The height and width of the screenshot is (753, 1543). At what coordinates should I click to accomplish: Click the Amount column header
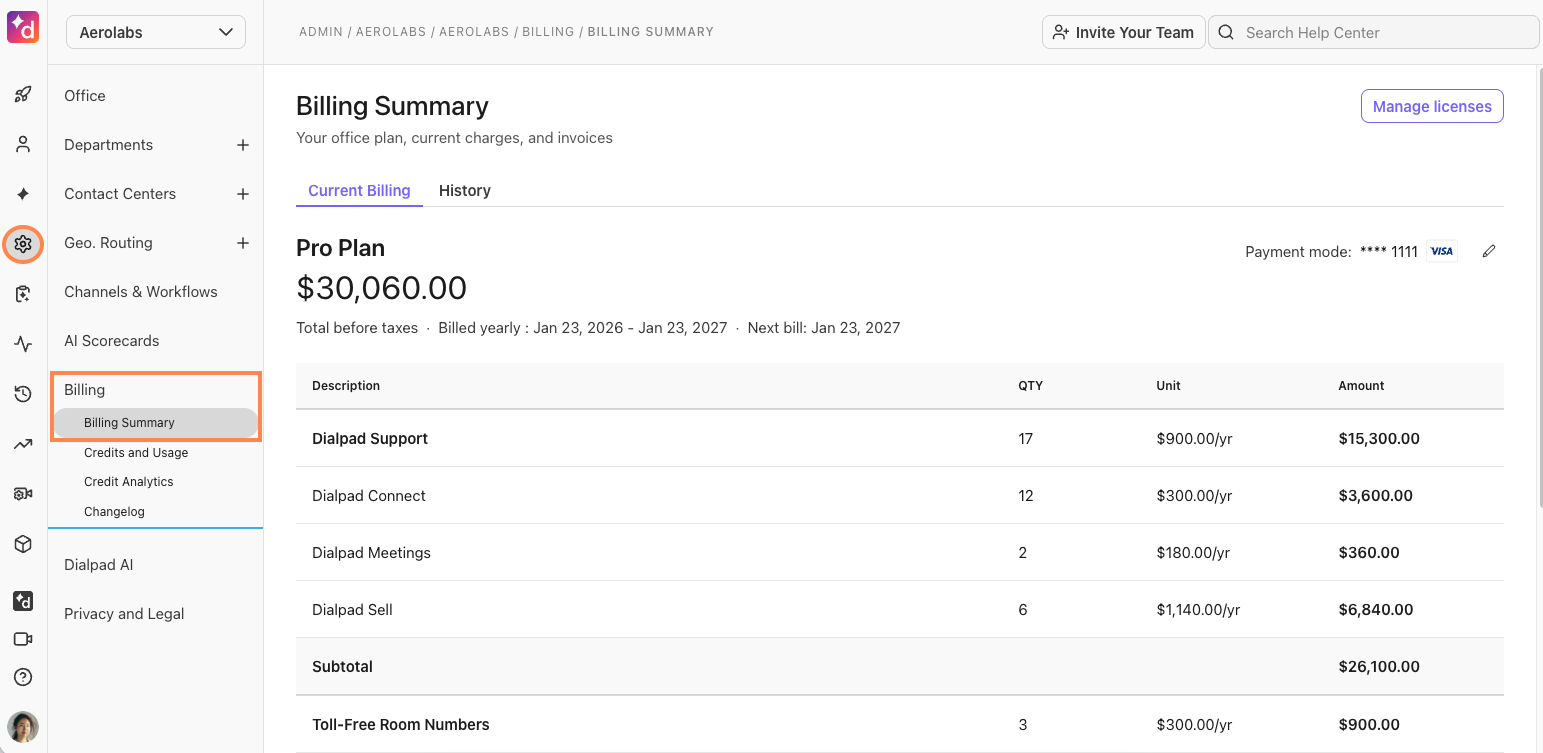point(1361,386)
